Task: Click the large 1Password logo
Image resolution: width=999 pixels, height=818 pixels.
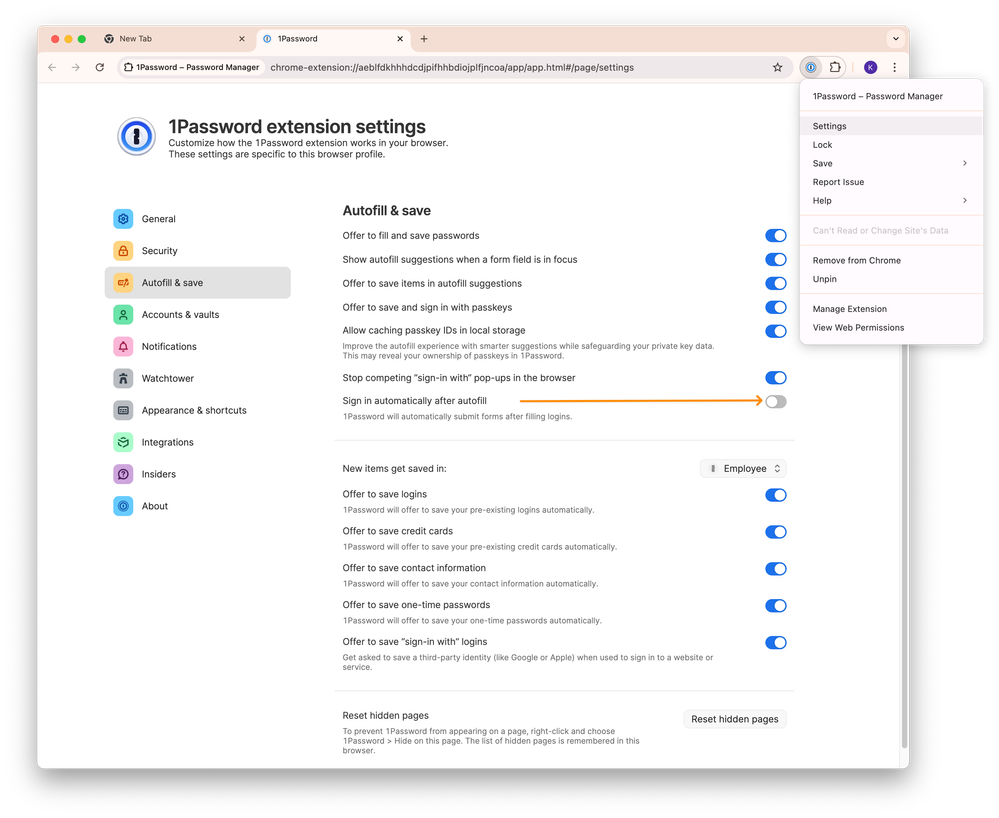Action: tap(136, 136)
